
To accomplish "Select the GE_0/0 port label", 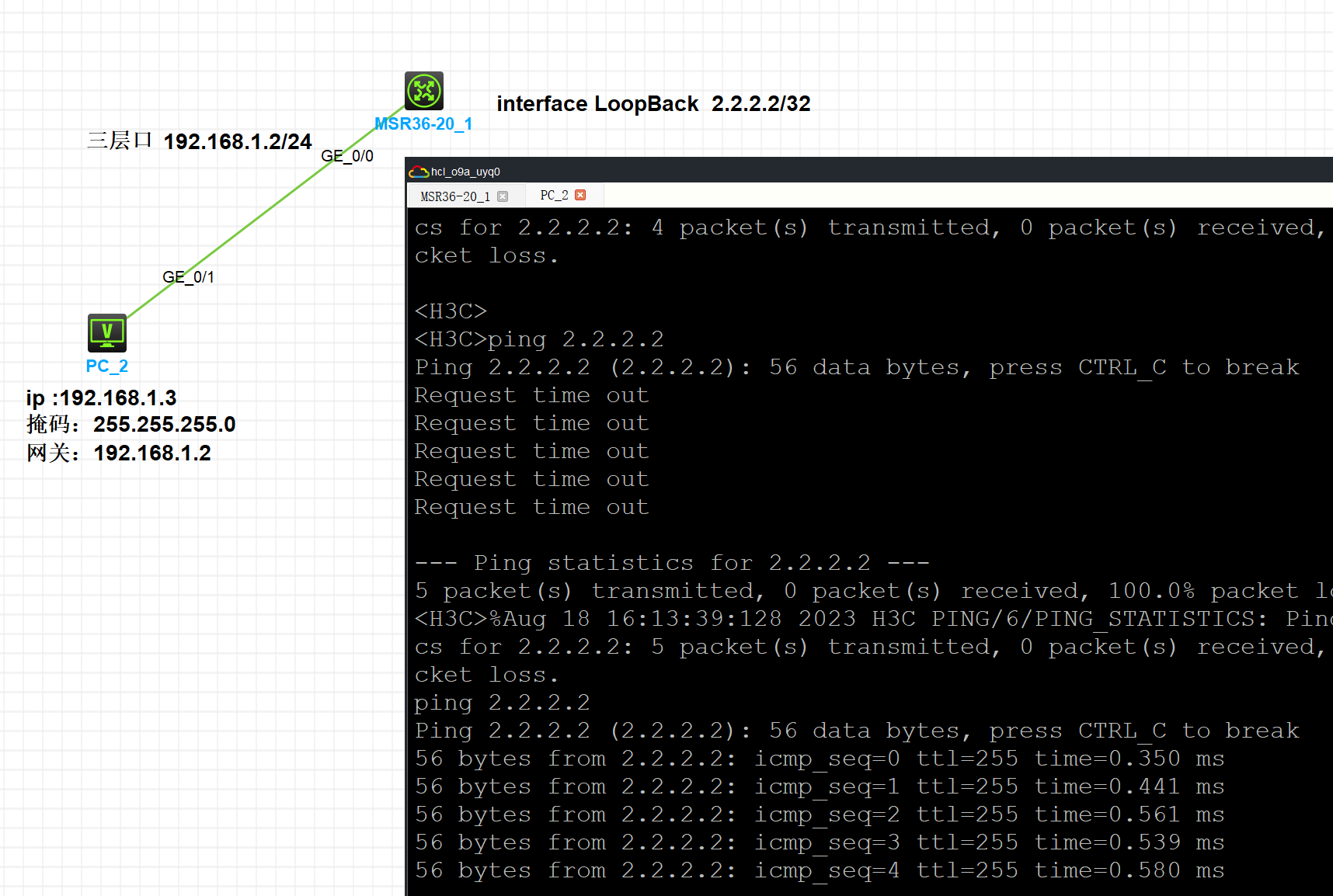I will (347, 156).
